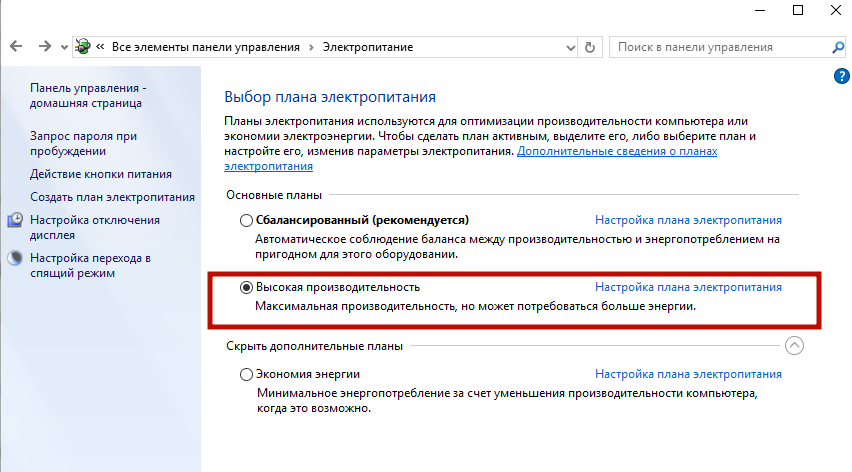Open 'Панель управления - домашняя страница'
The height and width of the screenshot is (472, 852).
88,96
